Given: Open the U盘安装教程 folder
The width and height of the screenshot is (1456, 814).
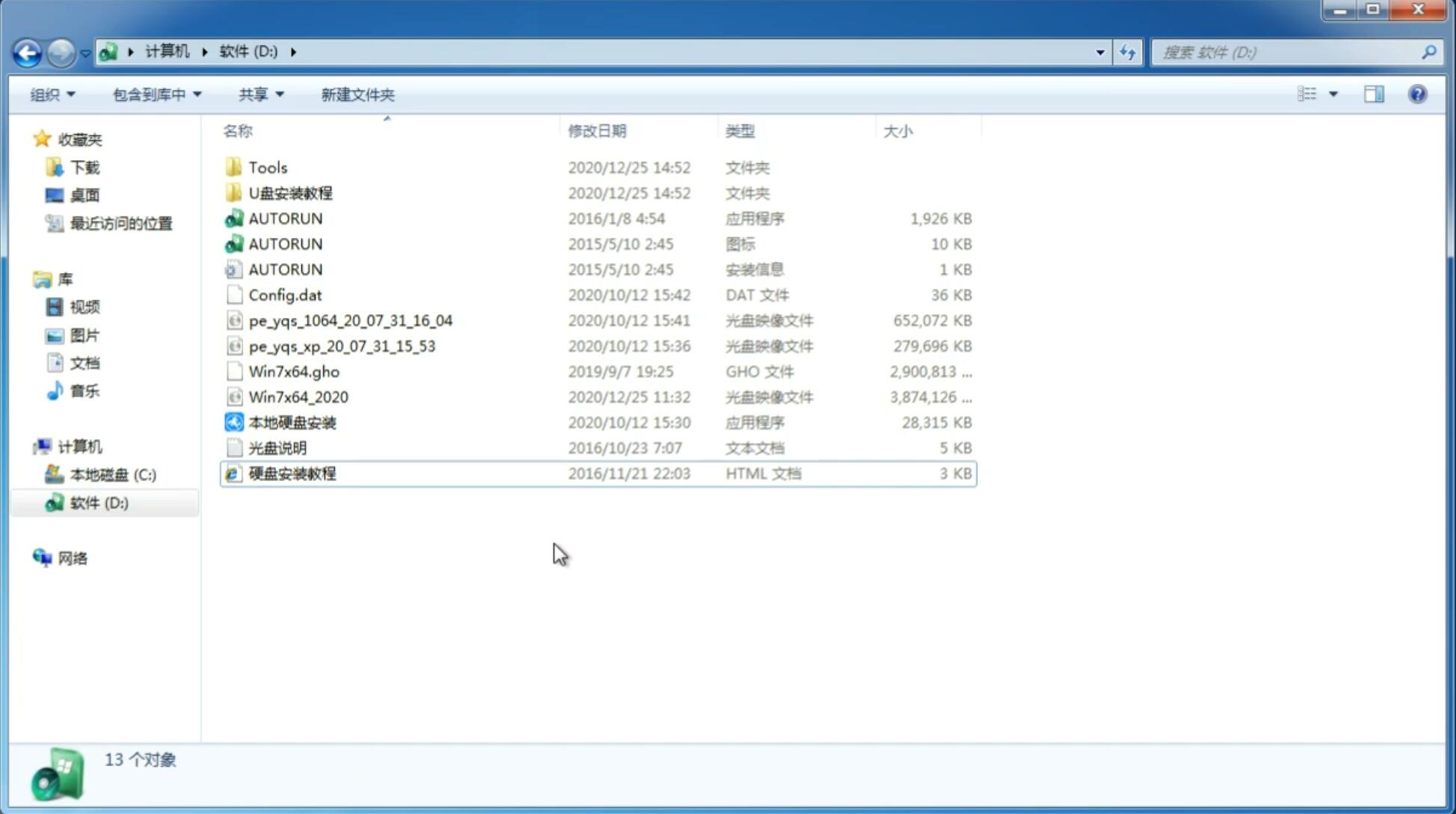Looking at the screenshot, I should click(291, 193).
